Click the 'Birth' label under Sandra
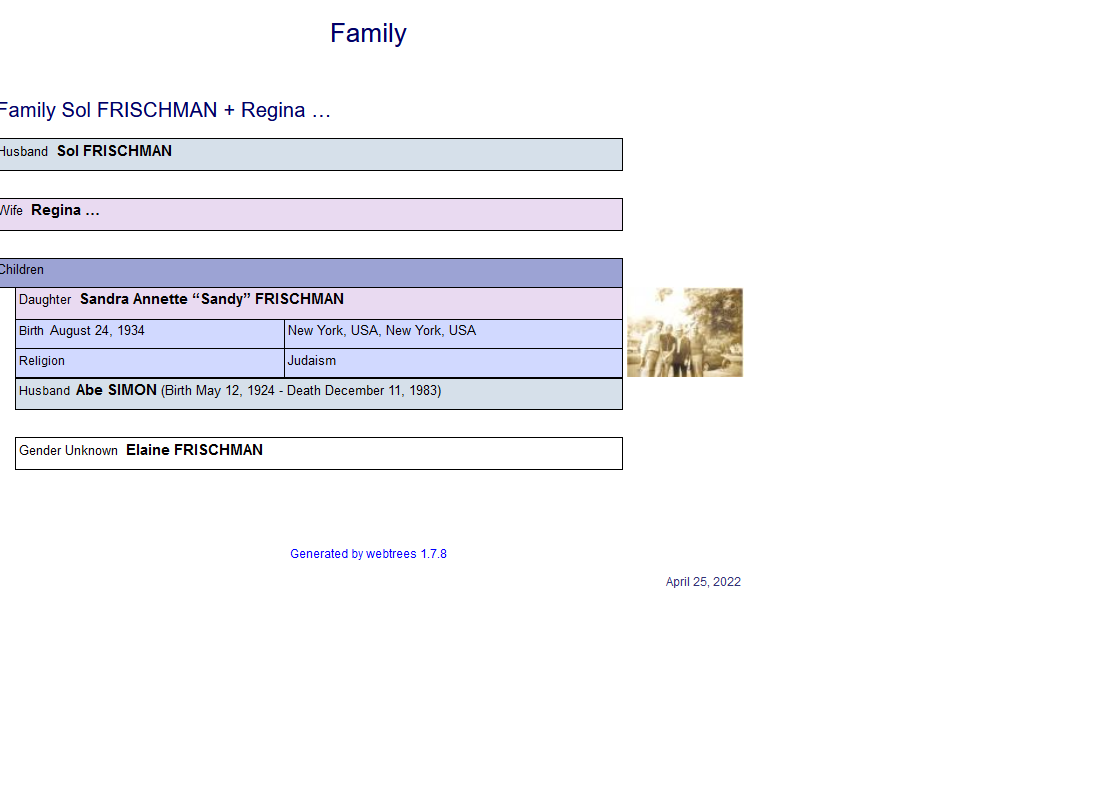This screenshot has width=1093, height=789. coord(31,331)
